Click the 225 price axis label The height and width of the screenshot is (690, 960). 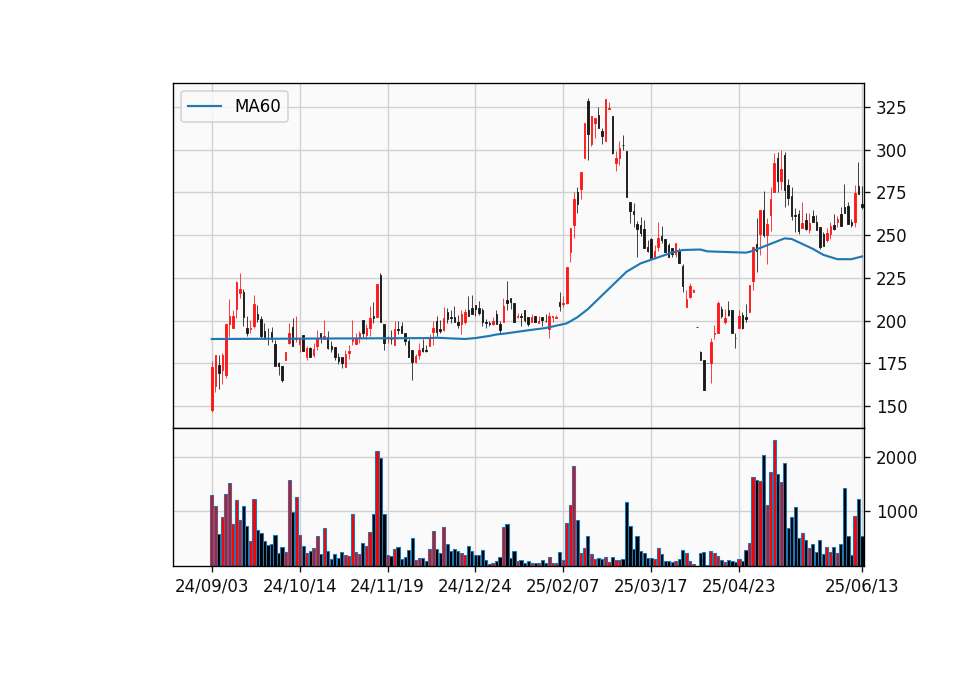pos(891,279)
